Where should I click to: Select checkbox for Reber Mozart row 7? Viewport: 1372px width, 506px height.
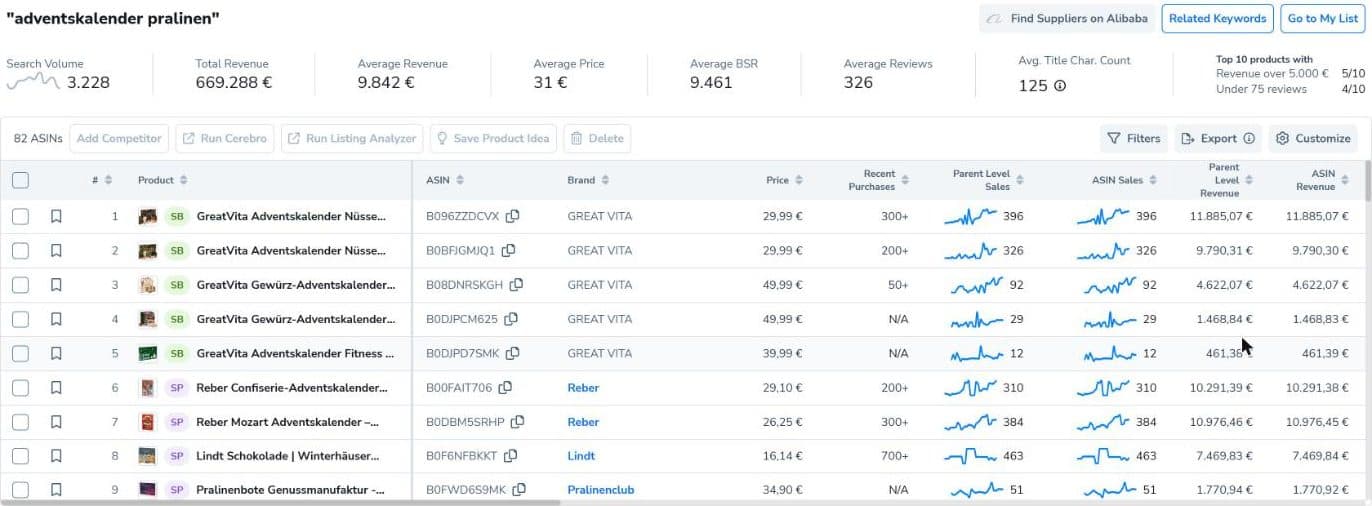pos(20,422)
